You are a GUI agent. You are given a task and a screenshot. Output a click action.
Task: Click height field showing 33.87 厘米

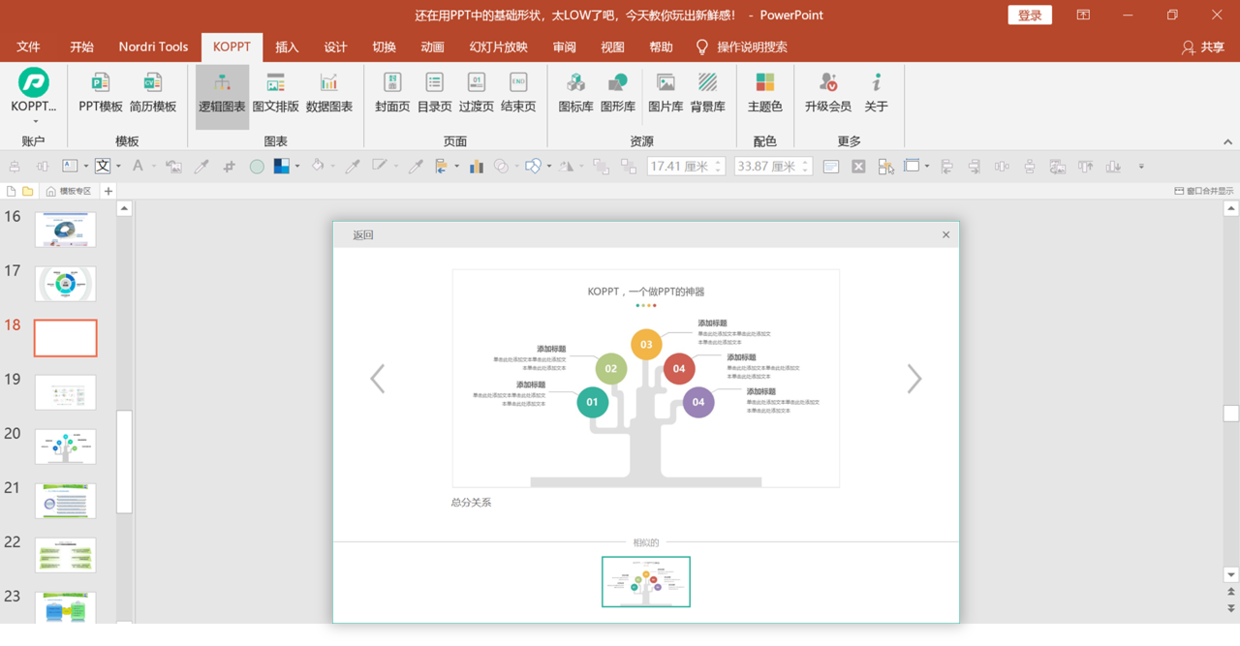pyautogui.click(x=771, y=167)
